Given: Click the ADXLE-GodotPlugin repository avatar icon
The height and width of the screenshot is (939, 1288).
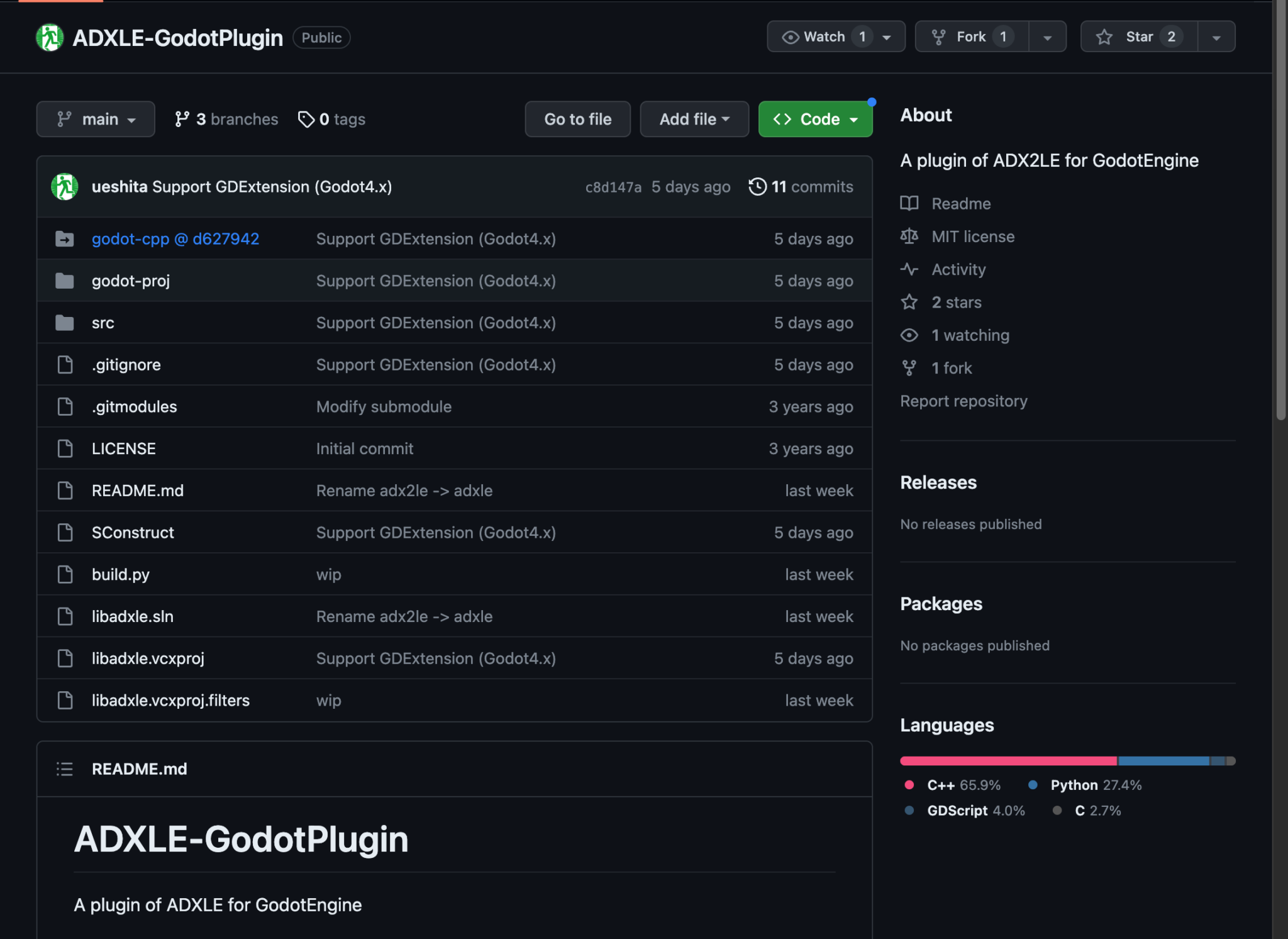Looking at the screenshot, I should (50, 38).
